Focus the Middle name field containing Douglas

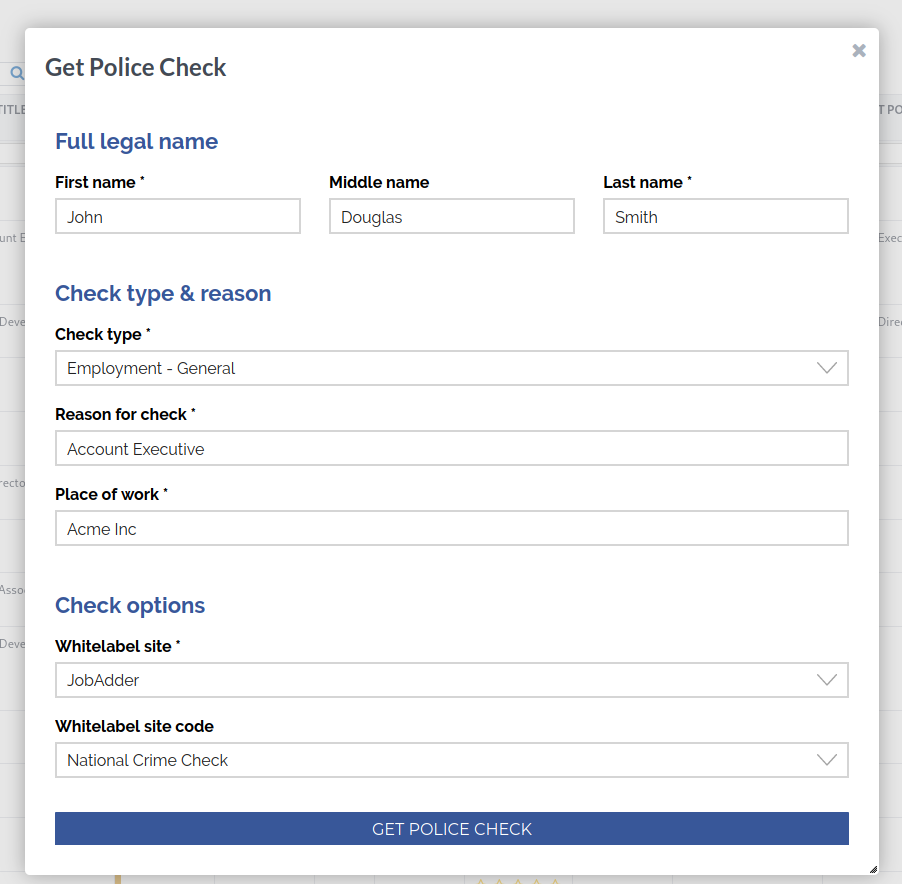[x=451, y=217]
